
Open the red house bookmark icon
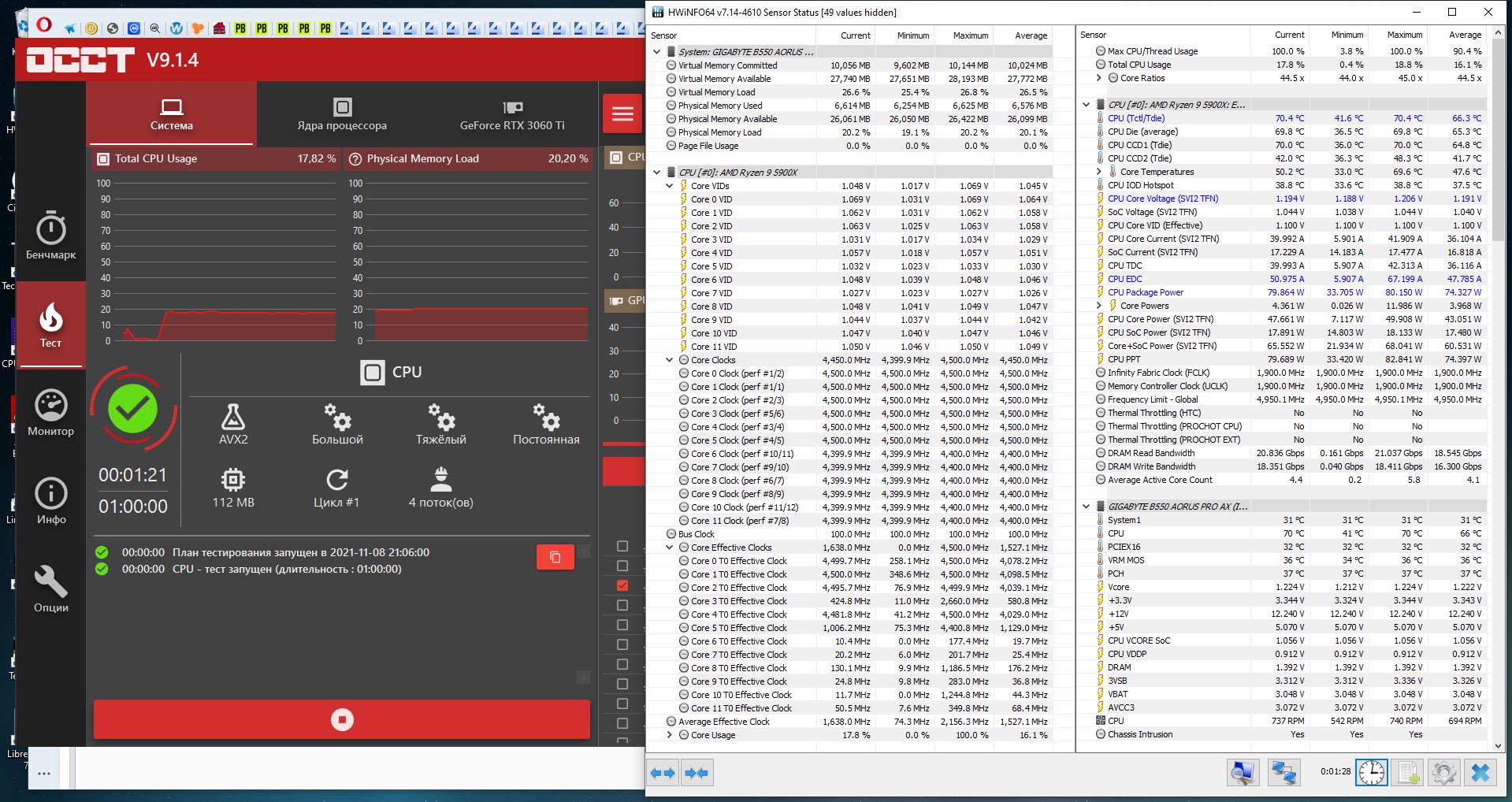tap(219, 28)
